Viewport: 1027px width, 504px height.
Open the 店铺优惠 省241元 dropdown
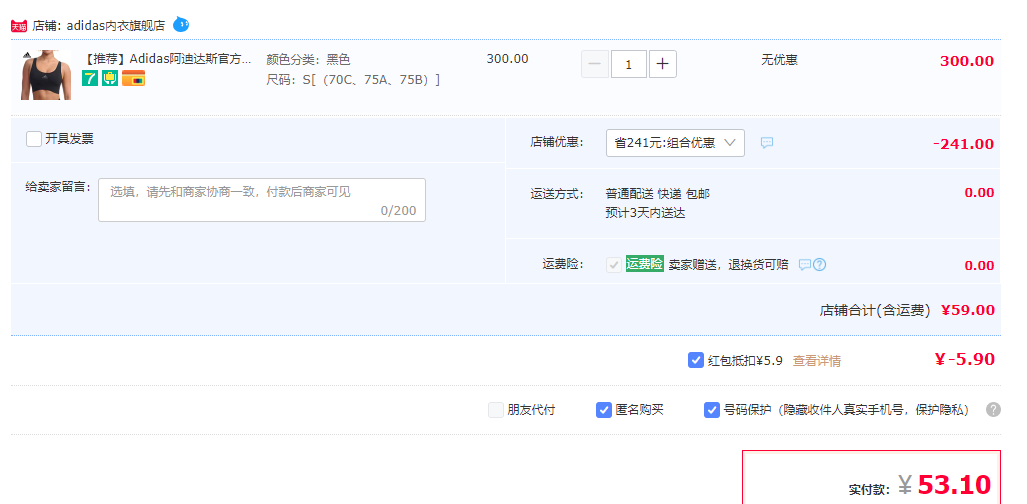(x=675, y=143)
